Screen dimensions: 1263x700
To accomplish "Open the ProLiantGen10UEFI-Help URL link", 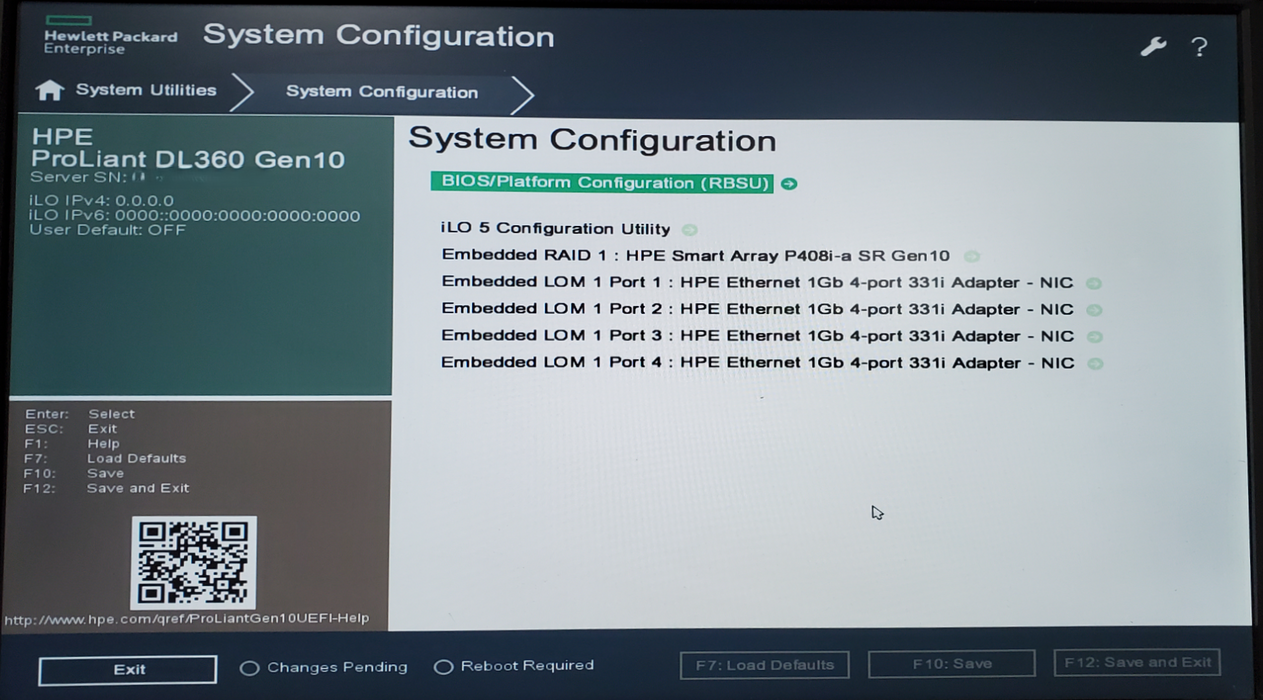I will [x=187, y=619].
